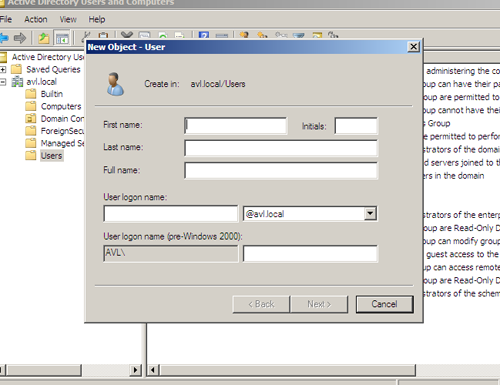Click the Up one level folder icon

tap(44, 38)
